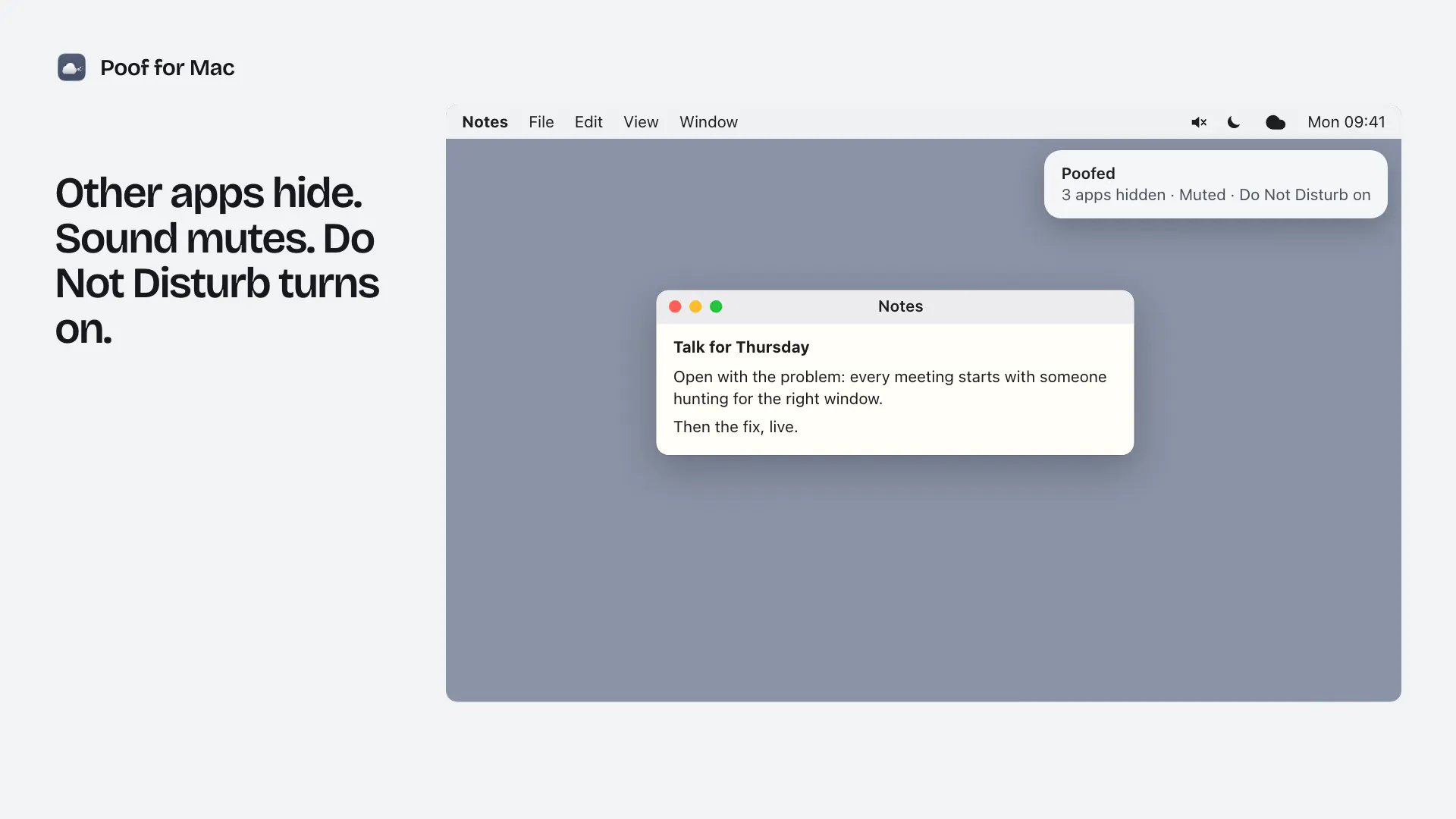The width and height of the screenshot is (1456, 819).
Task: Close the Notes window with the red button
Action: point(675,306)
